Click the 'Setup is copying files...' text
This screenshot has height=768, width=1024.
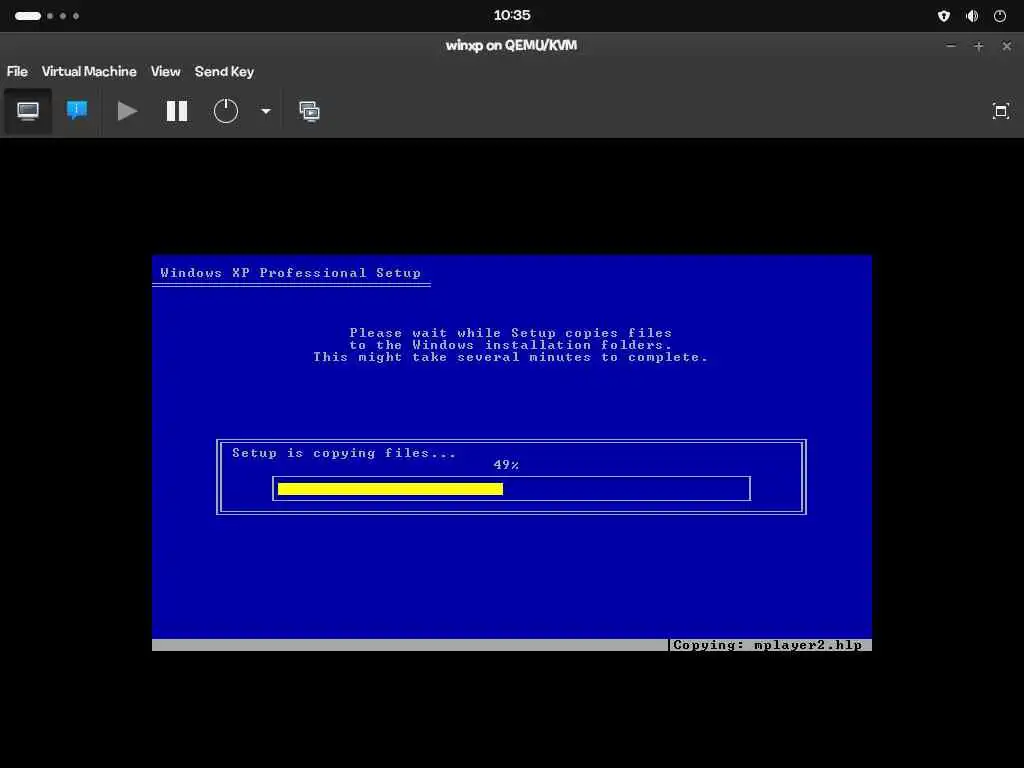click(344, 453)
